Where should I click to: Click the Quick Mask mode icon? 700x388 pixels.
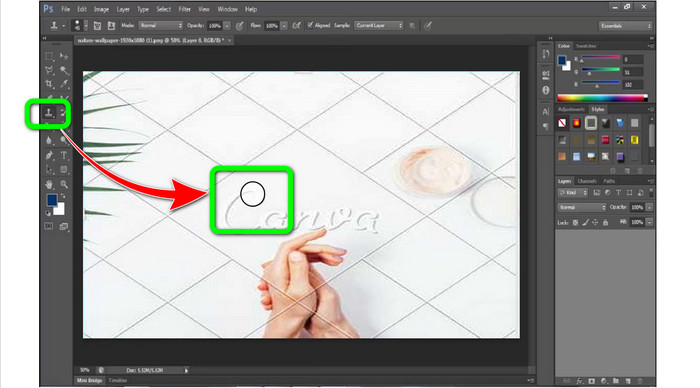tap(49, 226)
